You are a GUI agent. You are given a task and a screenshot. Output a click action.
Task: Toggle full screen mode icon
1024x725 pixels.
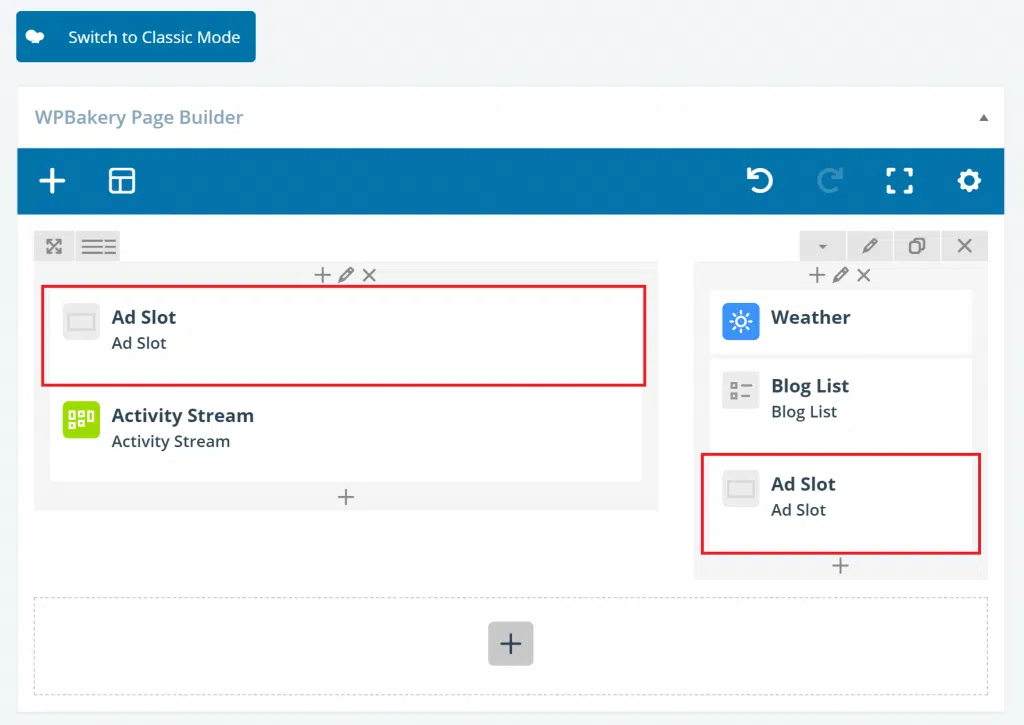[x=900, y=181]
